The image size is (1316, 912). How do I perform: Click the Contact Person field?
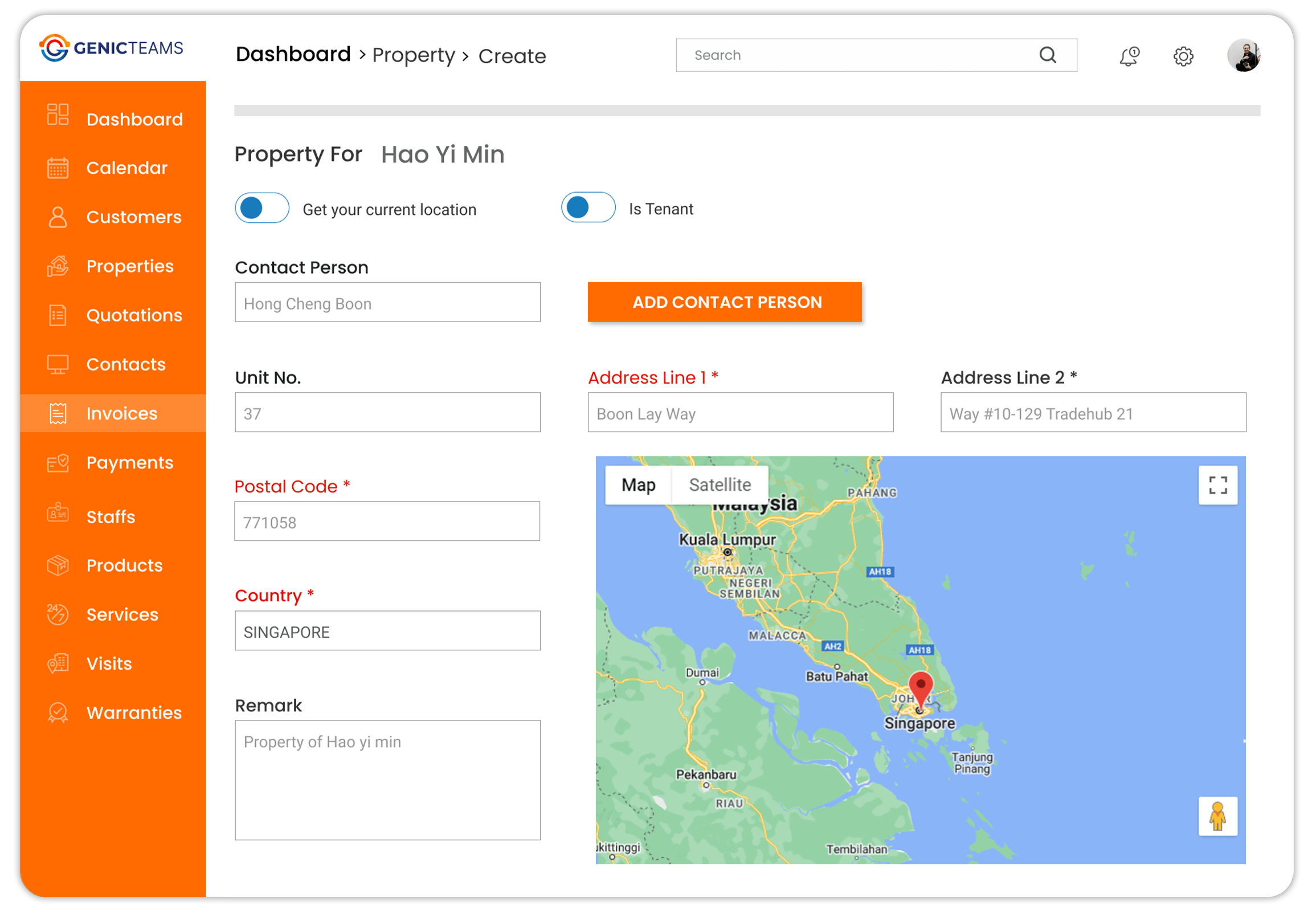[x=388, y=302]
